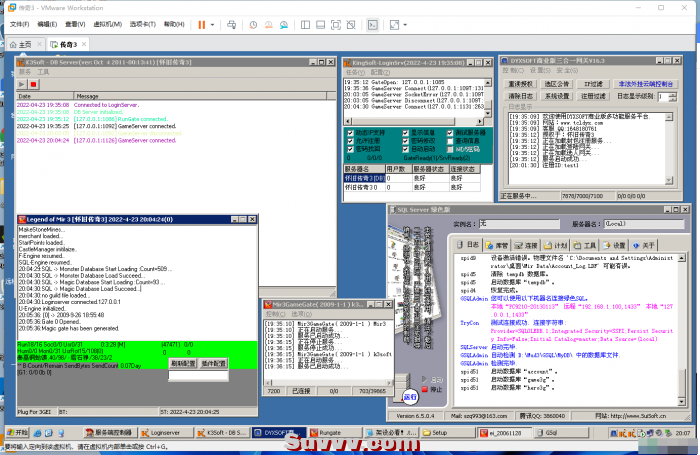Expand the stretch display dropdown arrow

tap(405, 25)
